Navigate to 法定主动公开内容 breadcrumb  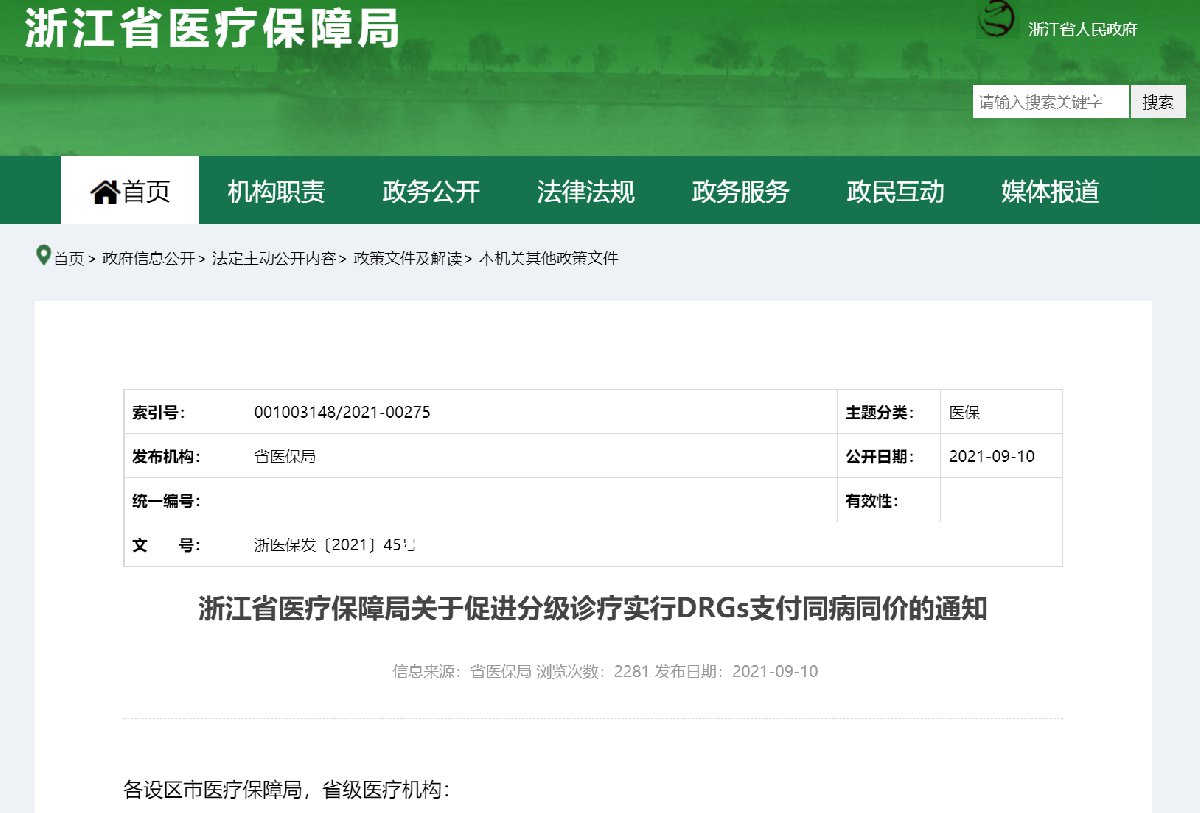tap(273, 259)
